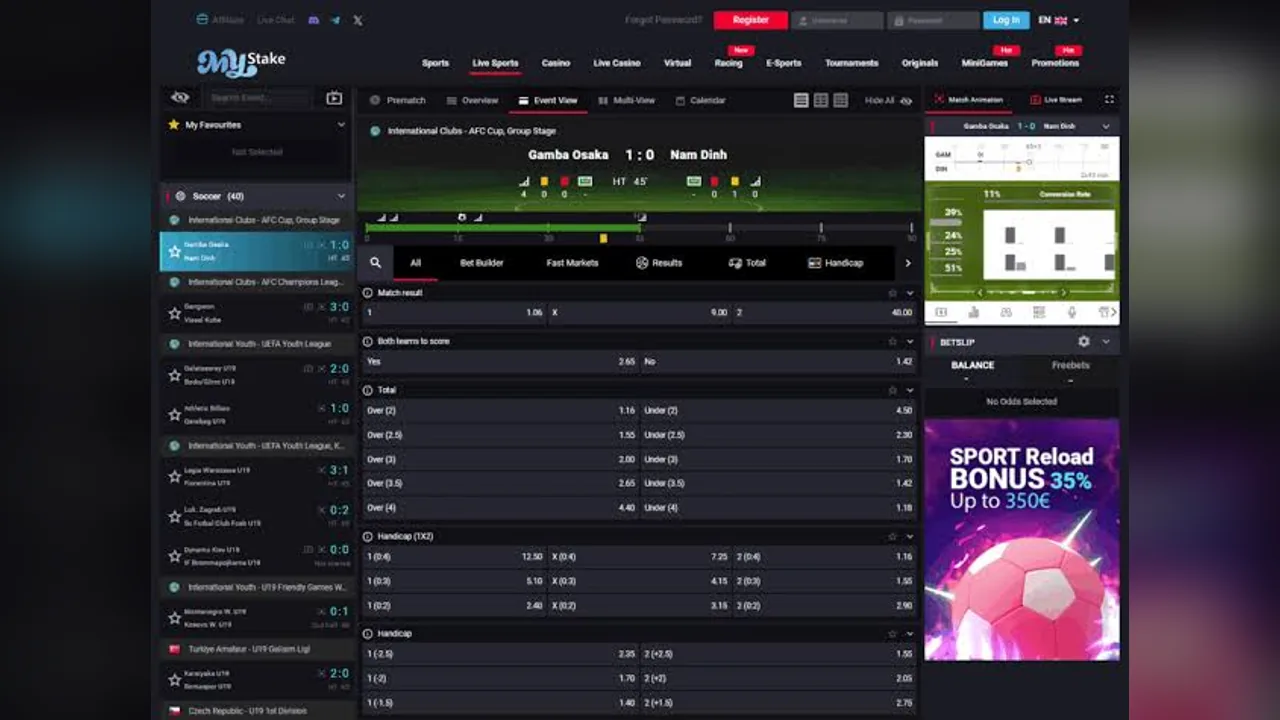
Task: Select three-column layout icon
Action: 841,100
